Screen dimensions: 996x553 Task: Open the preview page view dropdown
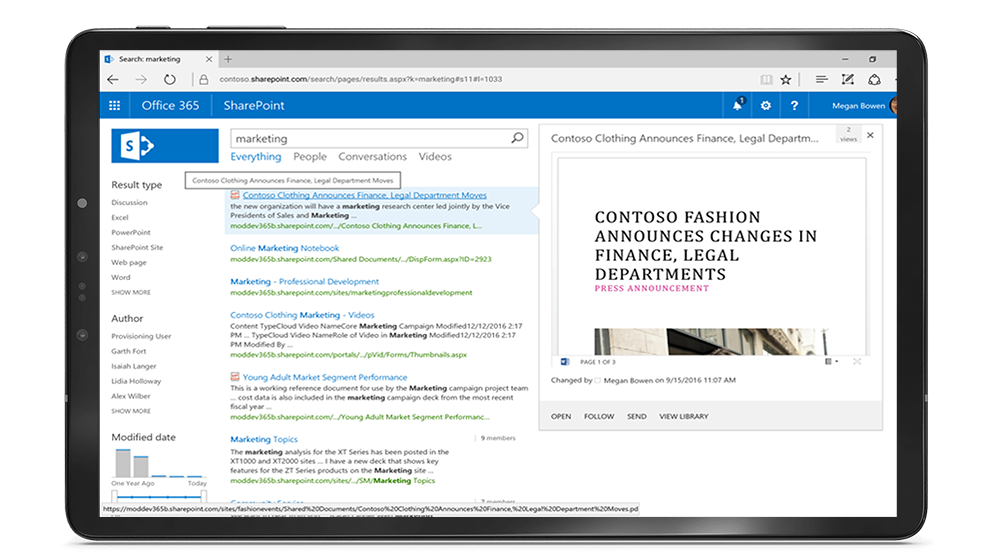coord(831,361)
